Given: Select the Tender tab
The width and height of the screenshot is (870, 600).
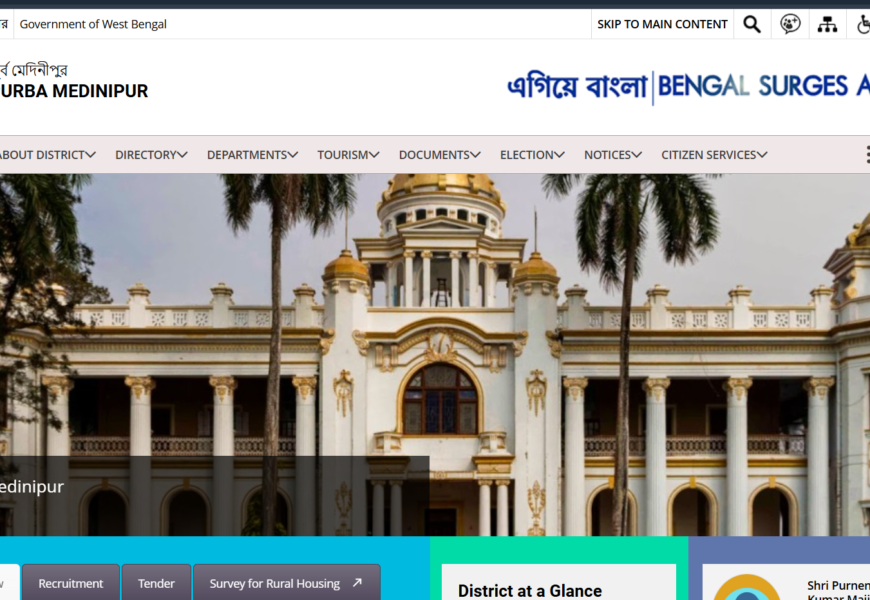Looking at the screenshot, I should click(156, 583).
